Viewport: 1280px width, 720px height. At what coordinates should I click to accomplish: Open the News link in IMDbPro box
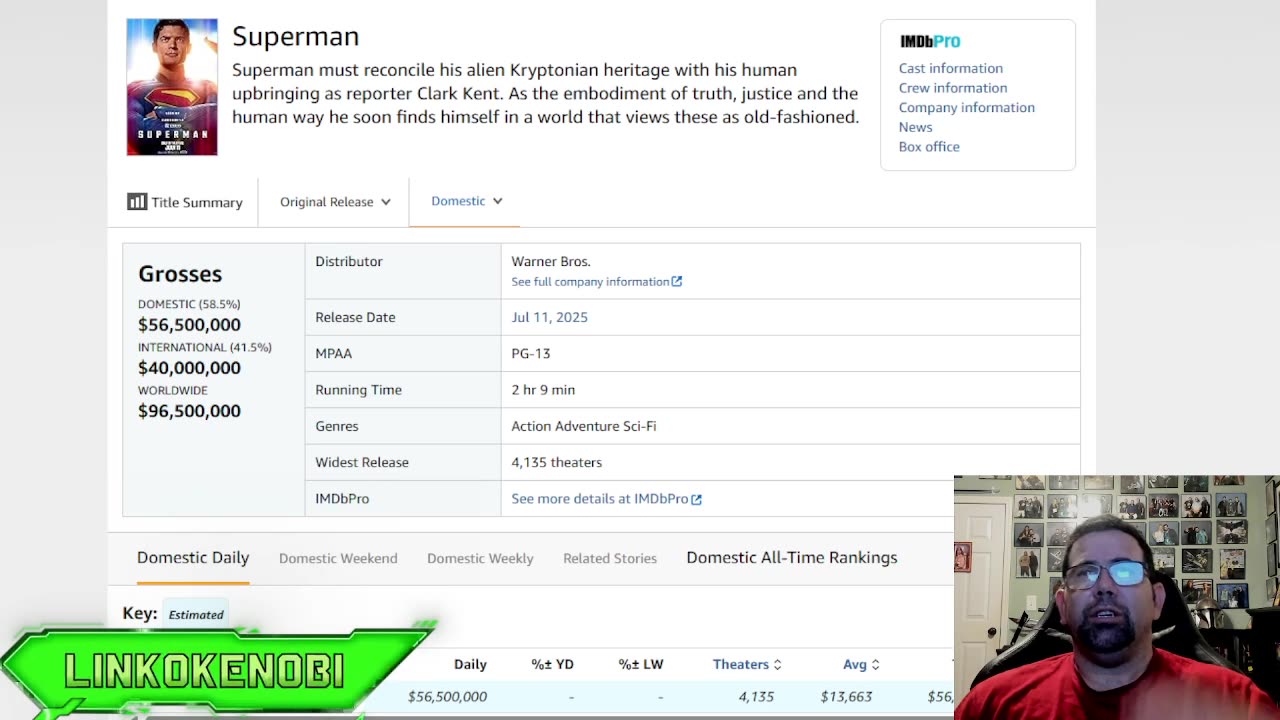tap(915, 127)
